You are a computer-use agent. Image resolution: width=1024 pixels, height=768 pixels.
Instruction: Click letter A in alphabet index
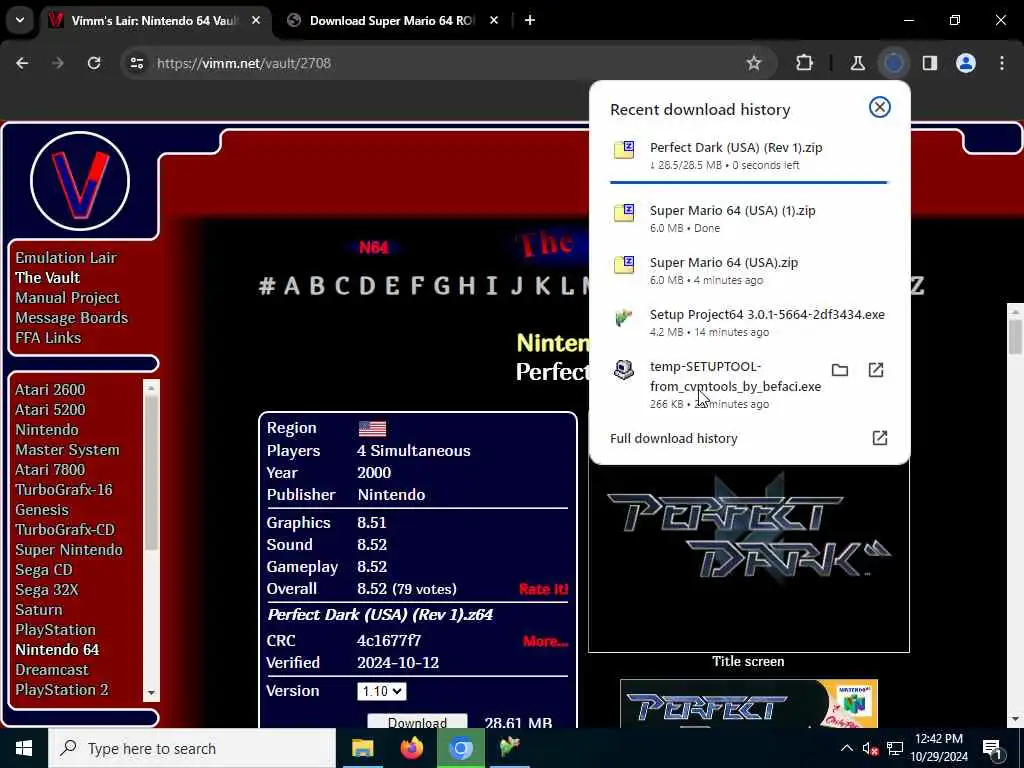point(291,286)
